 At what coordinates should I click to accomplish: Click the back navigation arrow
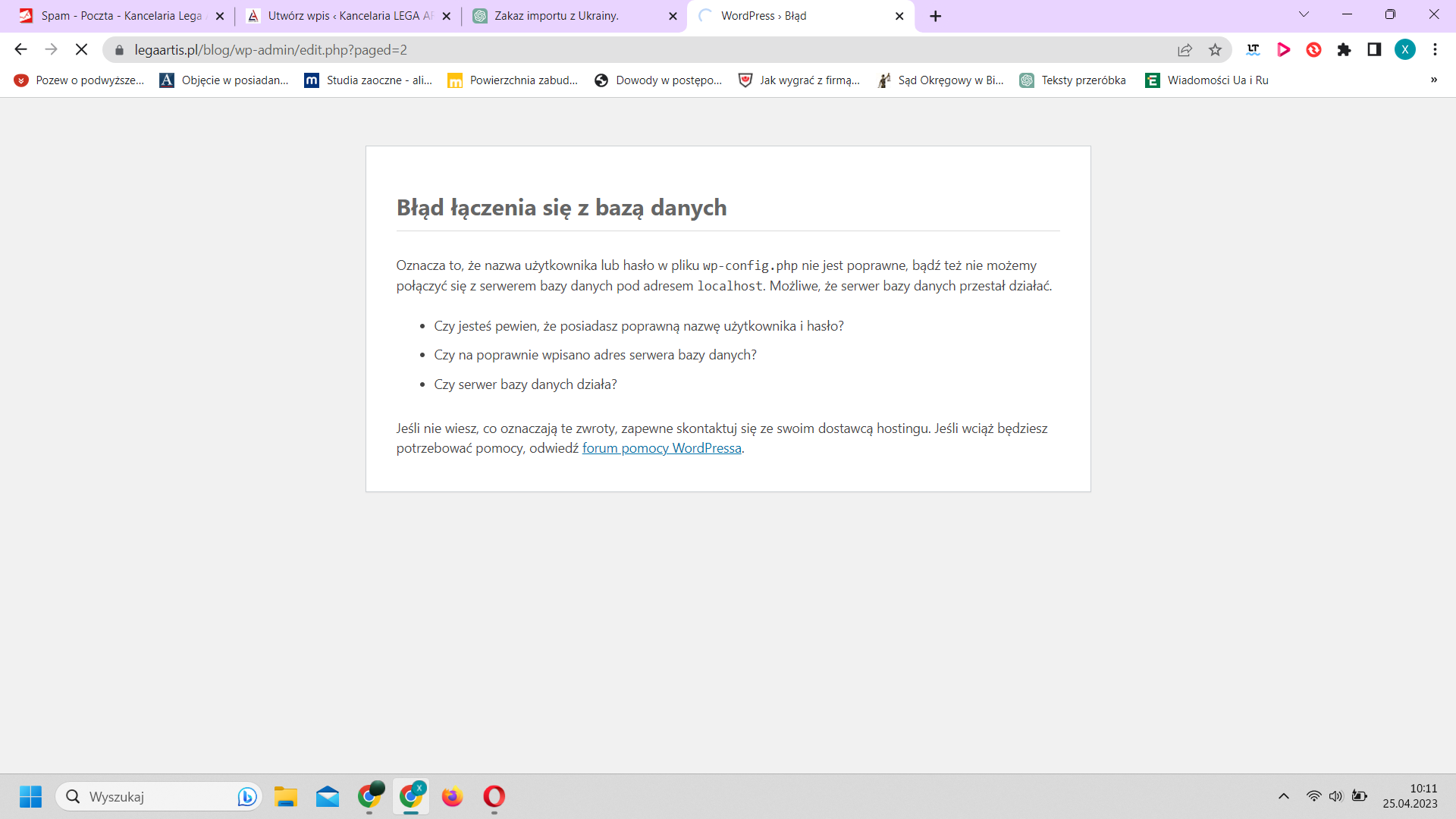[21, 50]
